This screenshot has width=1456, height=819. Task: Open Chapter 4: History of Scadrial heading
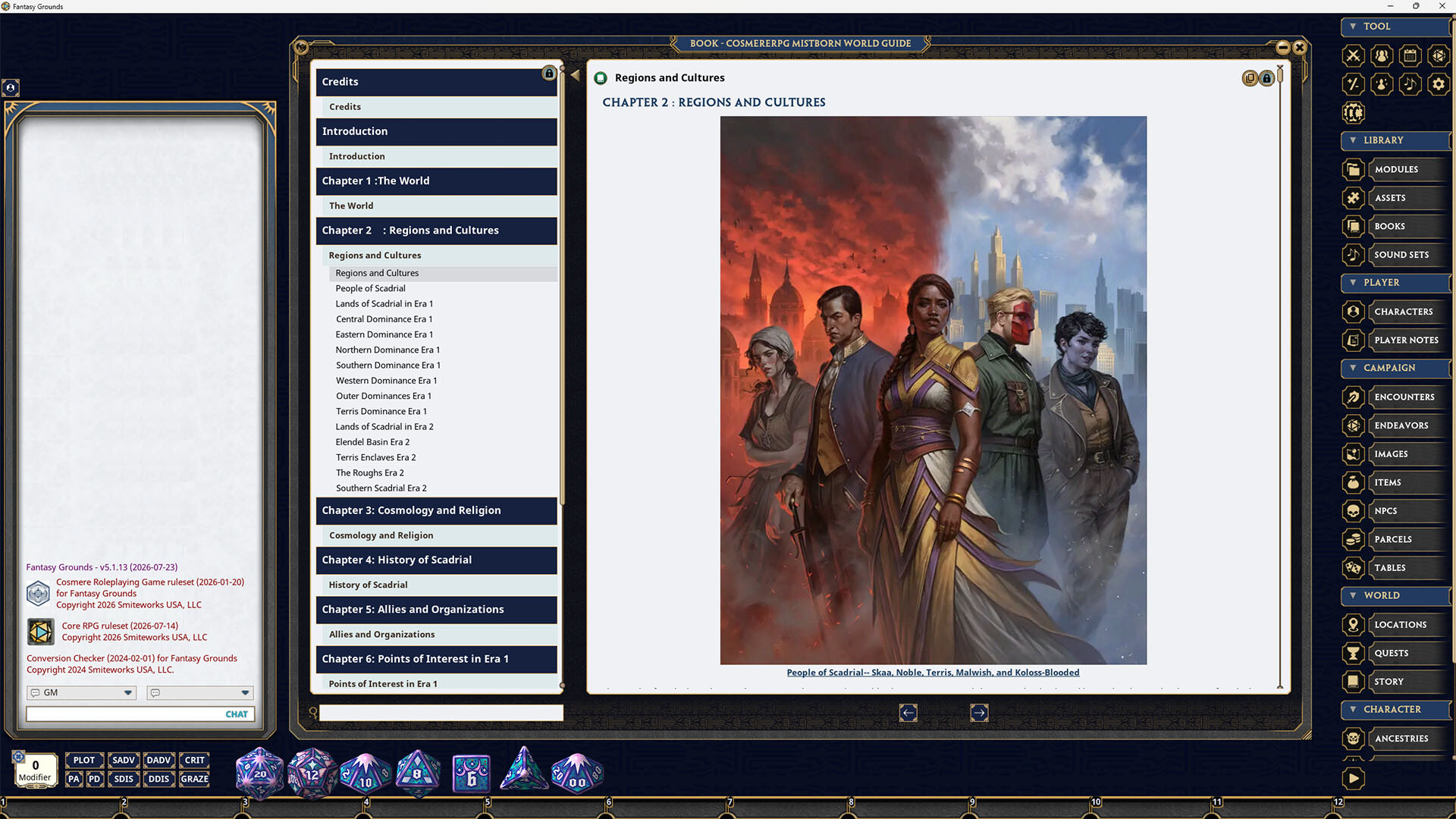coord(436,560)
